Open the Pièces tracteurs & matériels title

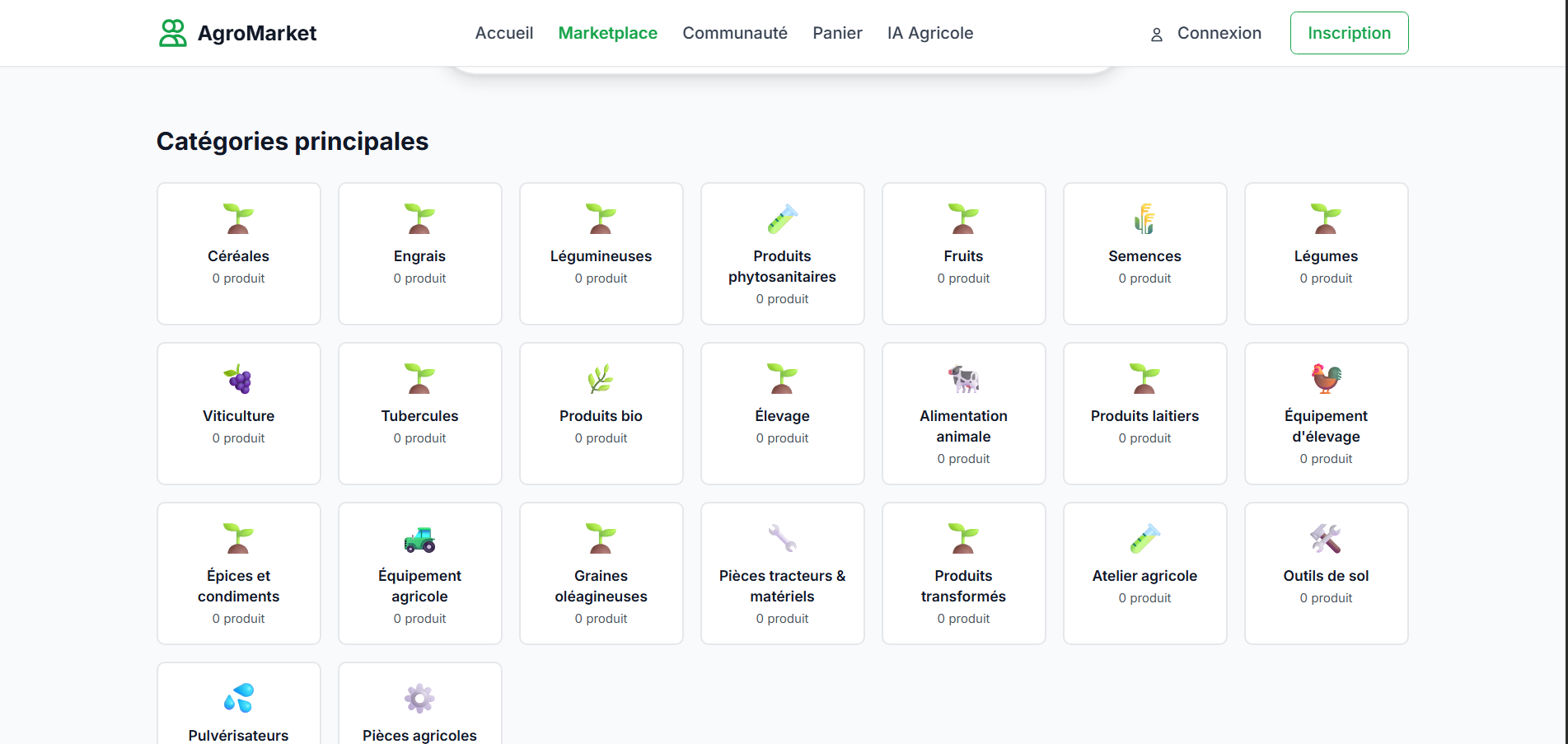coord(783,586)
